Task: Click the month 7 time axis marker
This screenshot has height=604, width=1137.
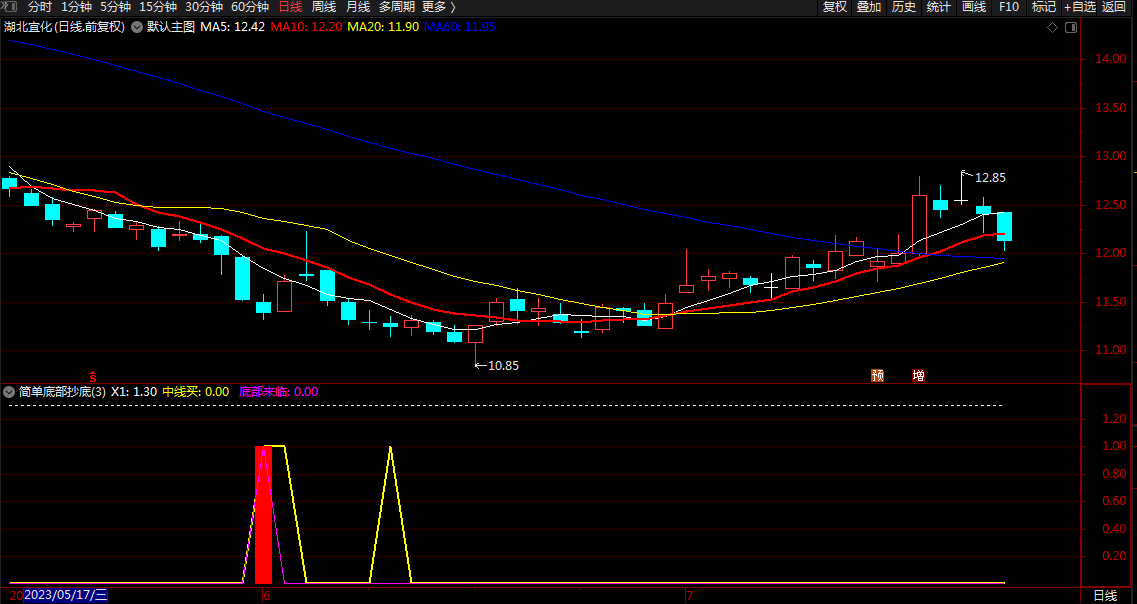Action: [x=690, y=597]
